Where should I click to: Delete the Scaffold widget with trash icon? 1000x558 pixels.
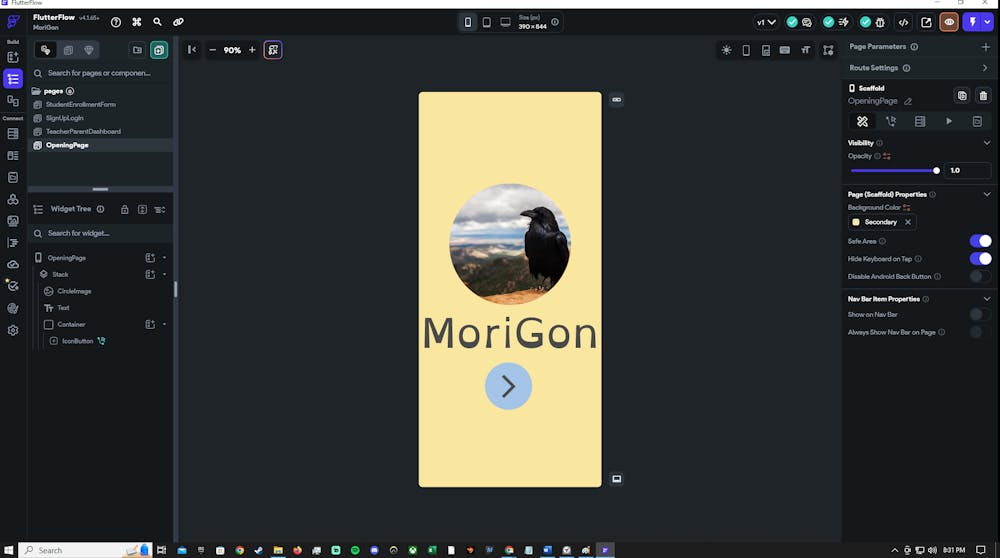[x=983, y=96]
